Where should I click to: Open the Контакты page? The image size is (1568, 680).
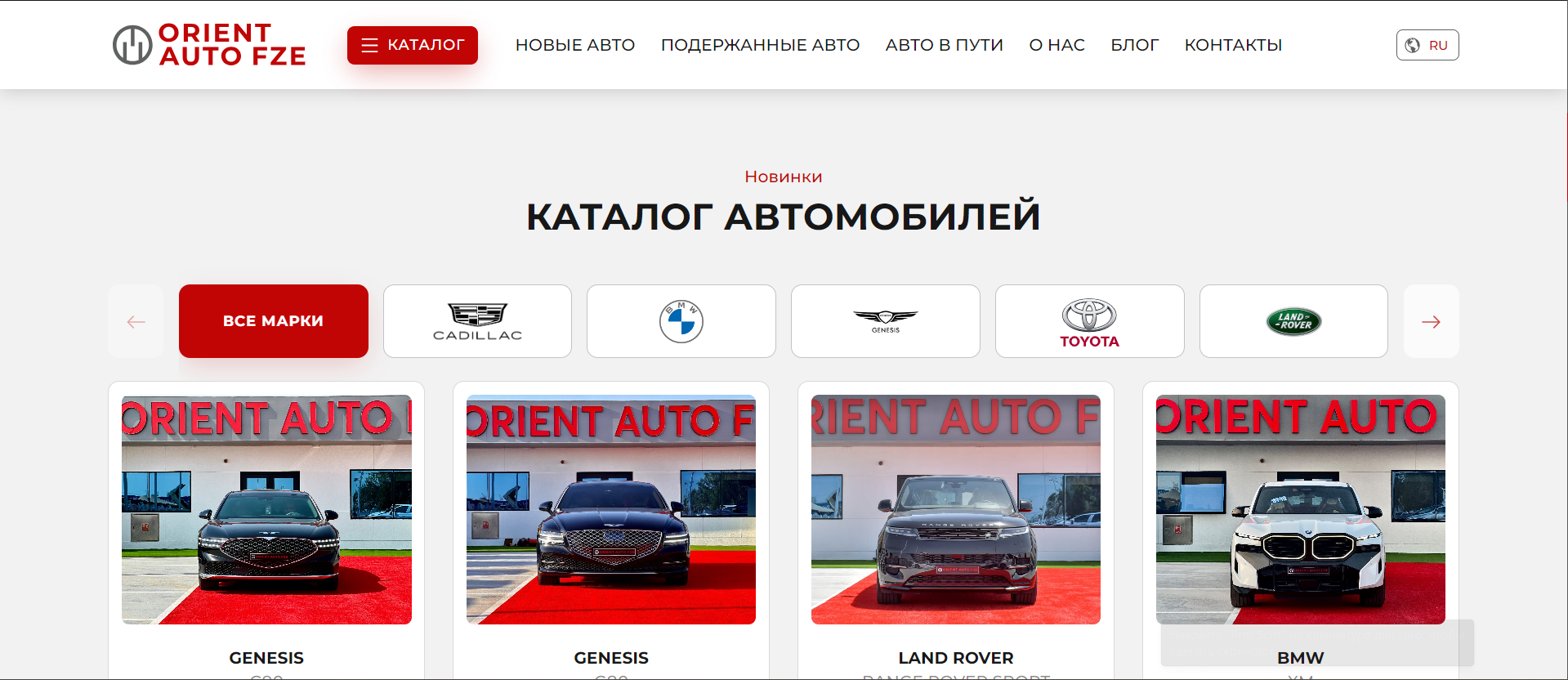pyautogui.click(x=1233, y=45)
